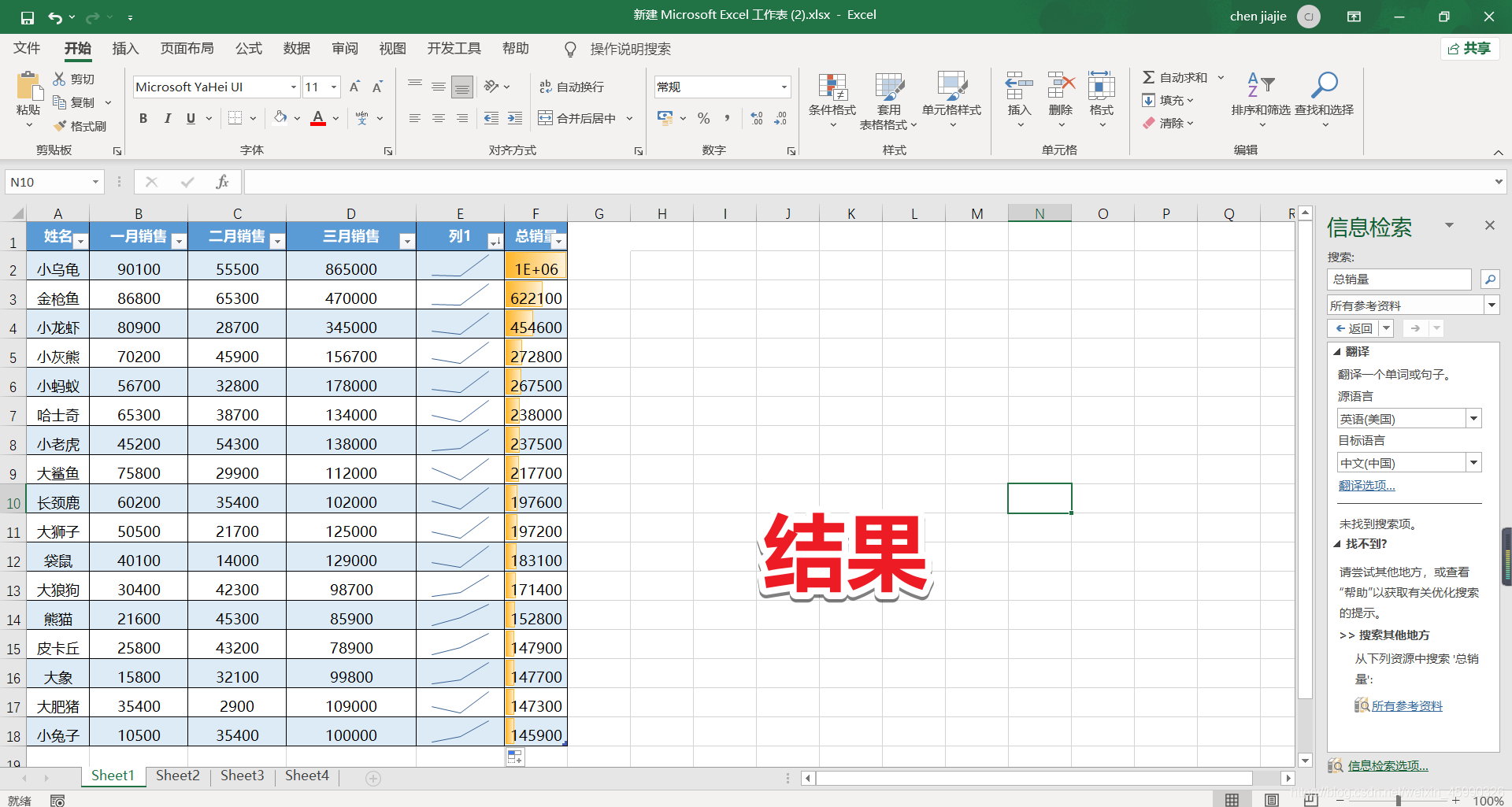Start search with magnifier in Research pane

coord(1489,279)
